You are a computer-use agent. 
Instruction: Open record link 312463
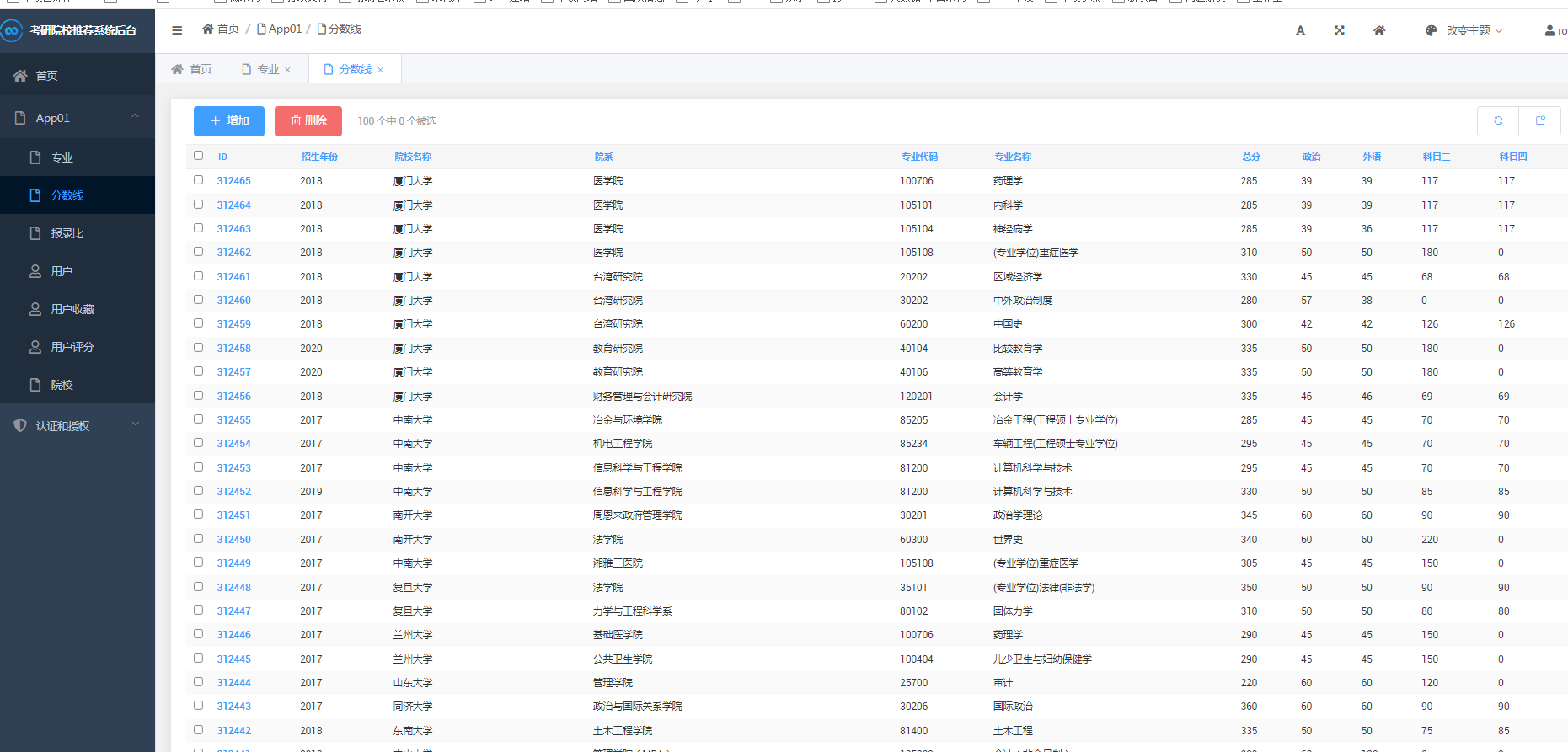pyautogui.click(x=233, y=229)
